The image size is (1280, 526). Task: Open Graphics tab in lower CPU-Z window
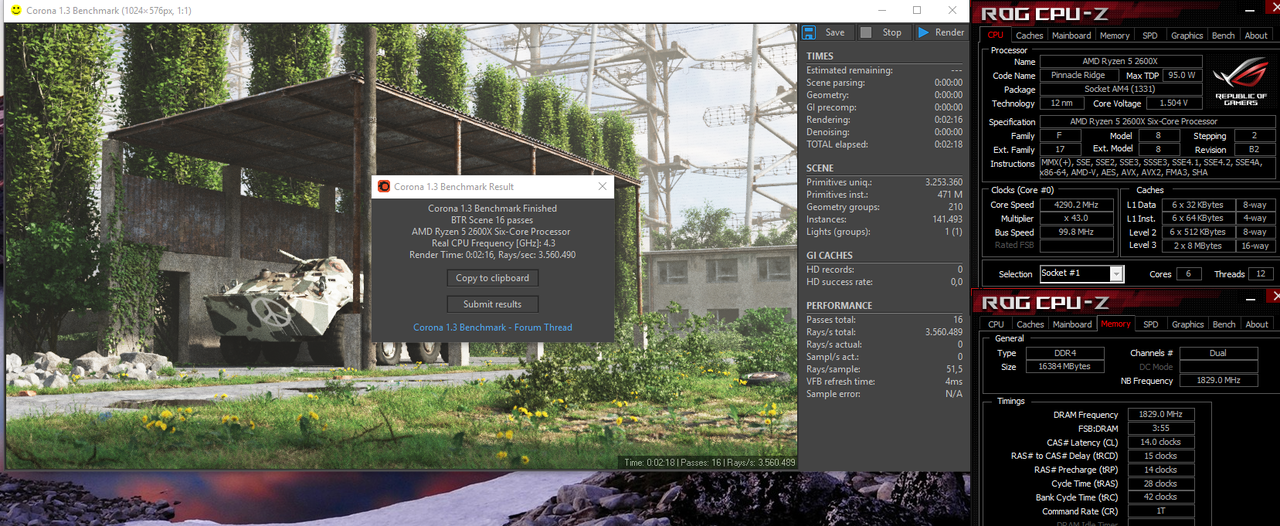tap(1188, 324)
